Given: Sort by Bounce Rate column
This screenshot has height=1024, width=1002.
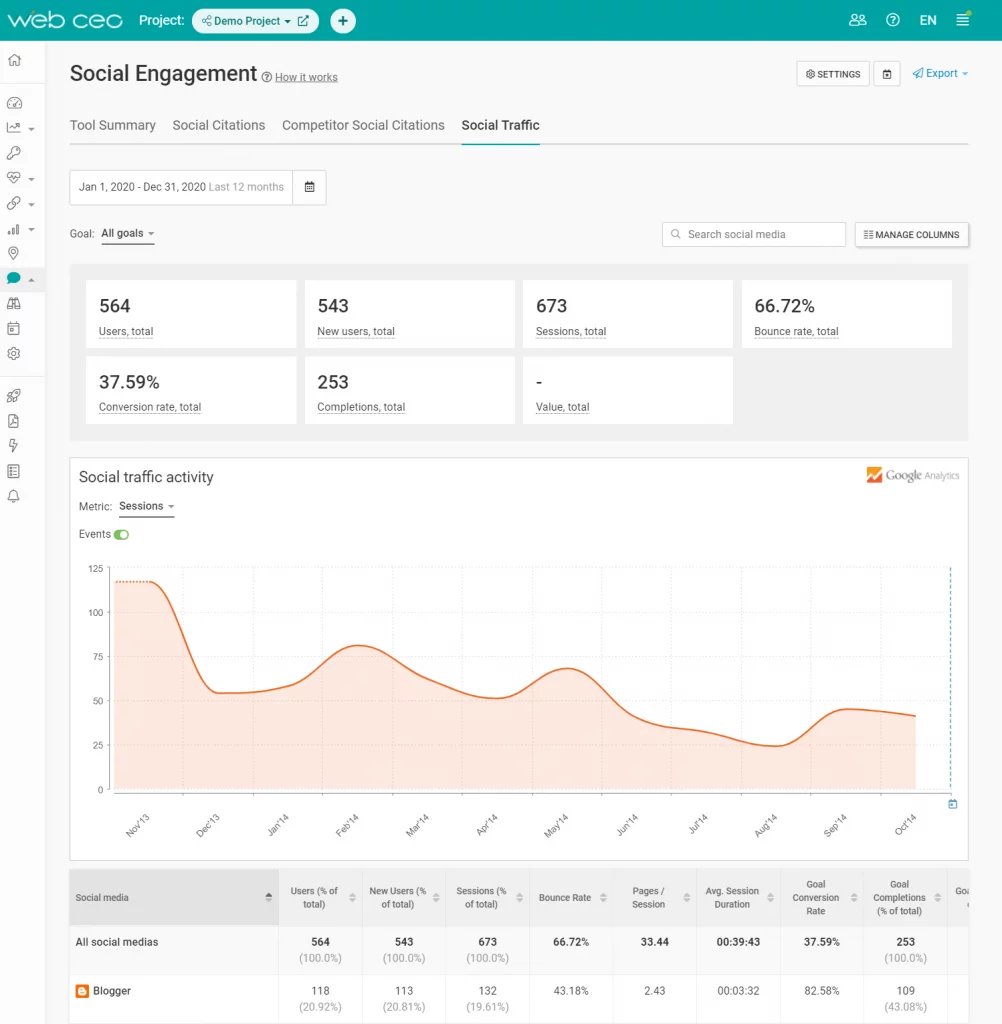Looking at the screenshot, I should point(571,897).
